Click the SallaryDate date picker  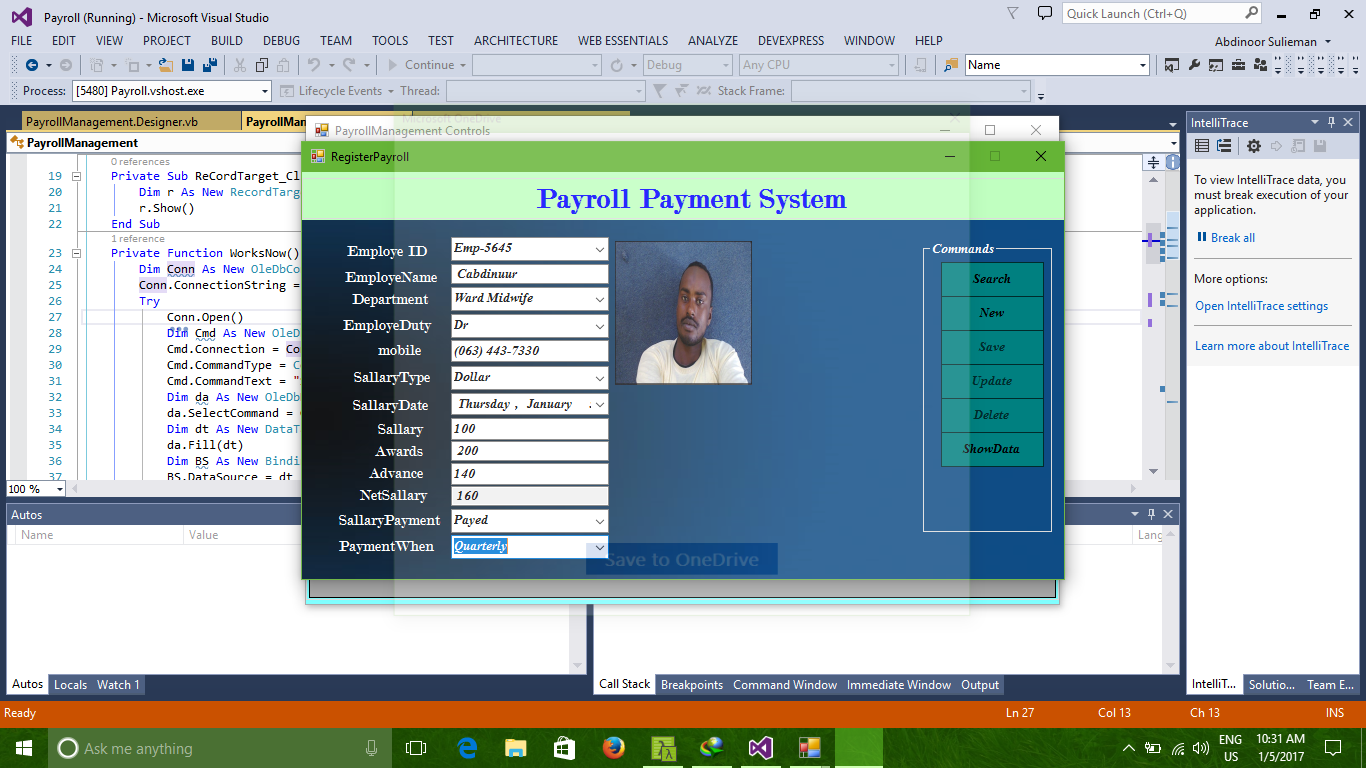tap(530, 404)
